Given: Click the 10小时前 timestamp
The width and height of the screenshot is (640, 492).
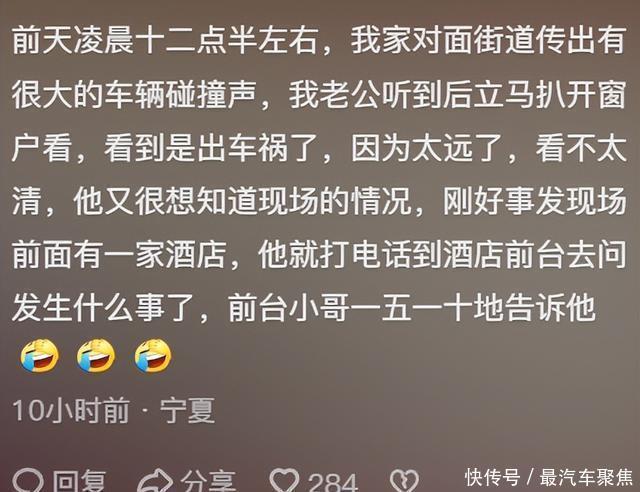Looking at the screenshot, I should tap(71, 410).
